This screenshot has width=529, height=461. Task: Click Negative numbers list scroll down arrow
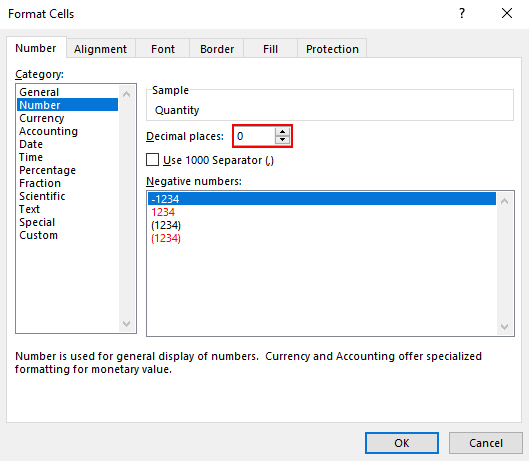[x=504, y=327]
